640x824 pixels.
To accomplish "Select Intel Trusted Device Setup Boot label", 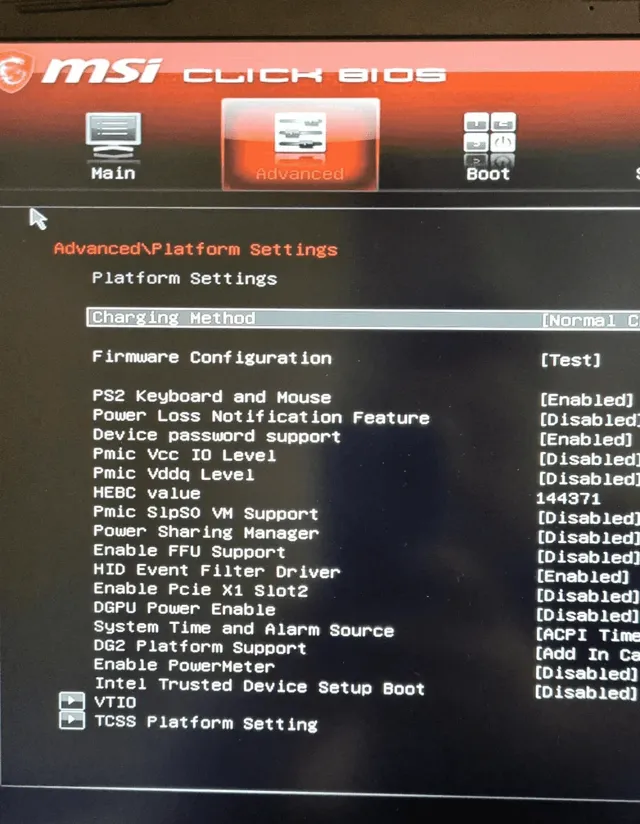I will pos(260,686).
